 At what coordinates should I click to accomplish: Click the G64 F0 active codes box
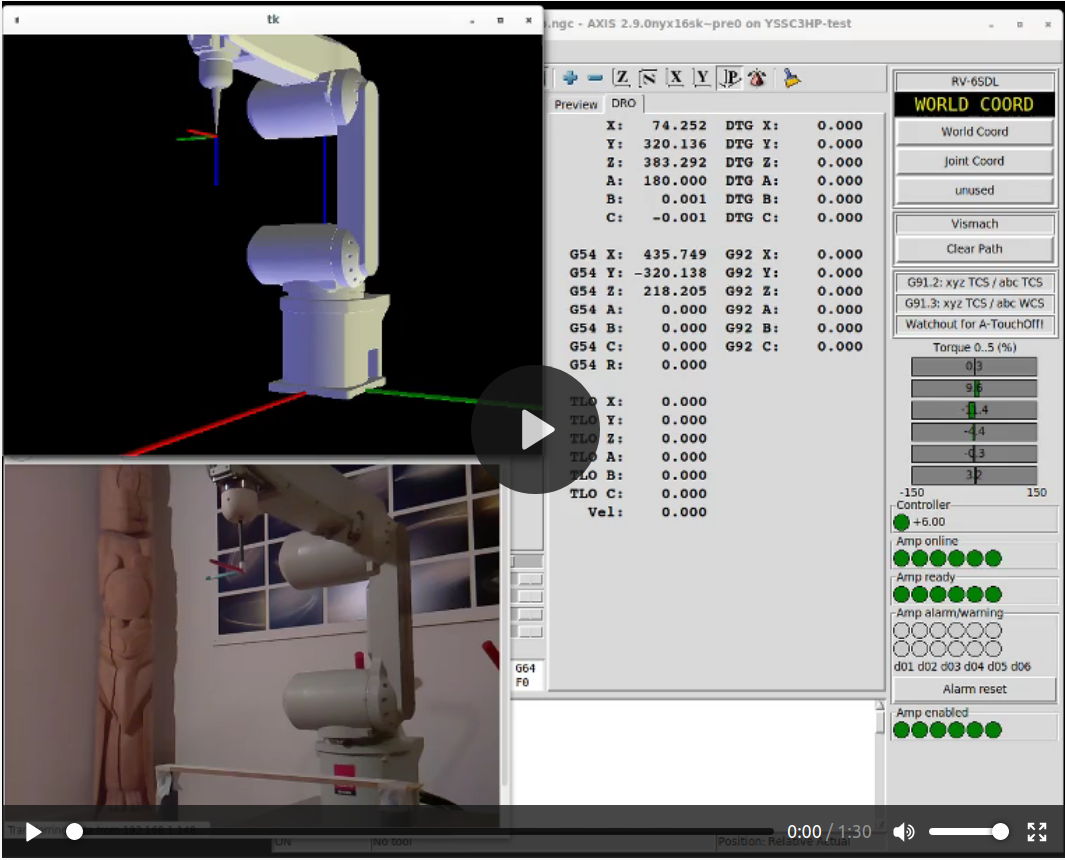coord(526,675)
